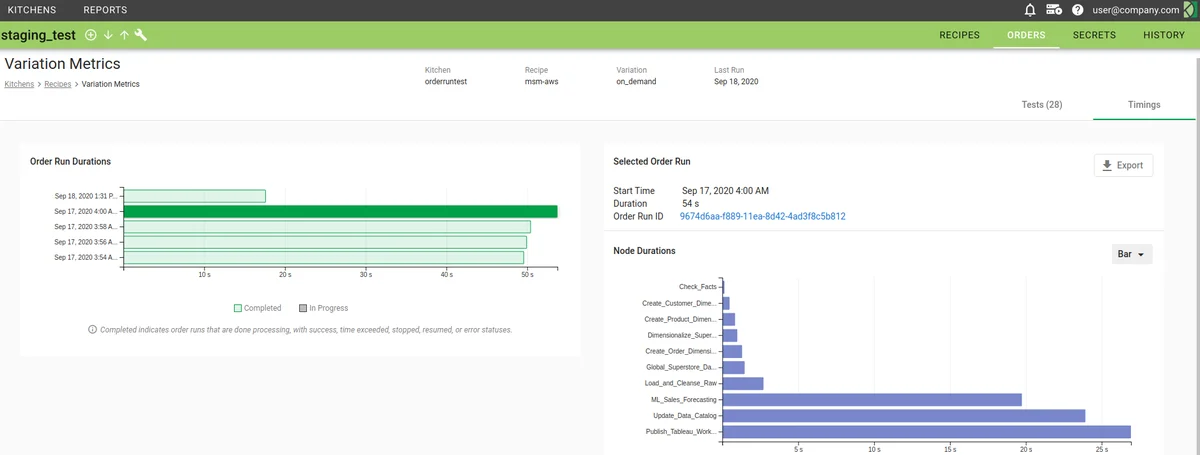The image size is (1200, 455).
Task: Click the down arrow icon beside staging_test
Action: [x=108, y=35]
